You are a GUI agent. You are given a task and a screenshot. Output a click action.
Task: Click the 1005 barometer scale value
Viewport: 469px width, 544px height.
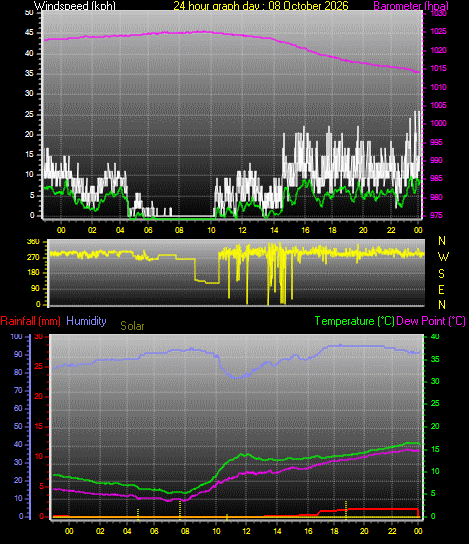click(438, 105)
